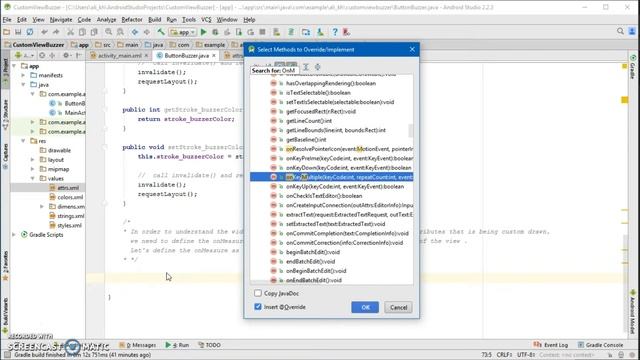Click the Help question mark icon
This screenshot has width=640, height=360.
(335, 32)
